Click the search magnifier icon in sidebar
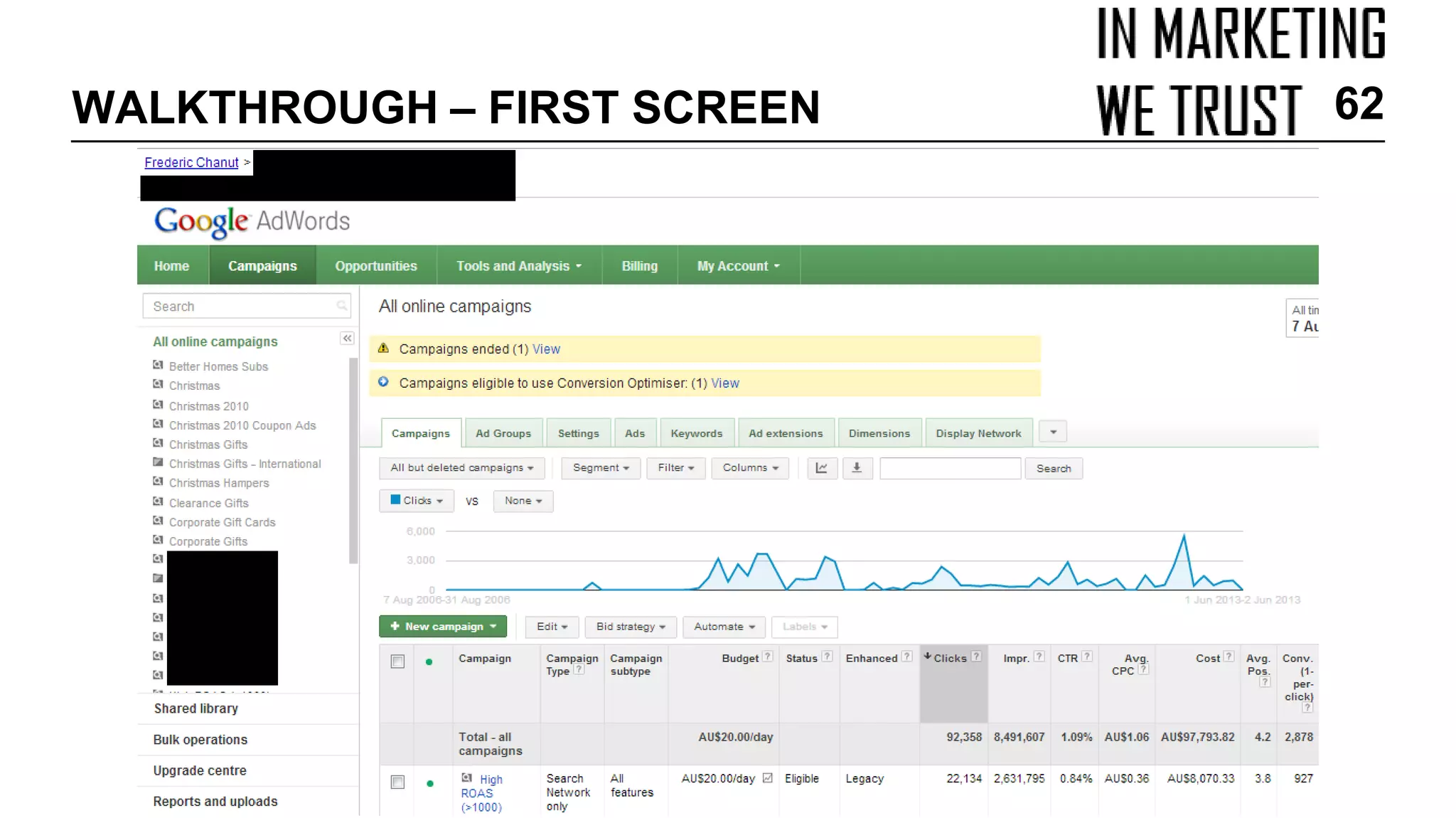This screenshot has height=818, width=1456. tap(342, 306)
